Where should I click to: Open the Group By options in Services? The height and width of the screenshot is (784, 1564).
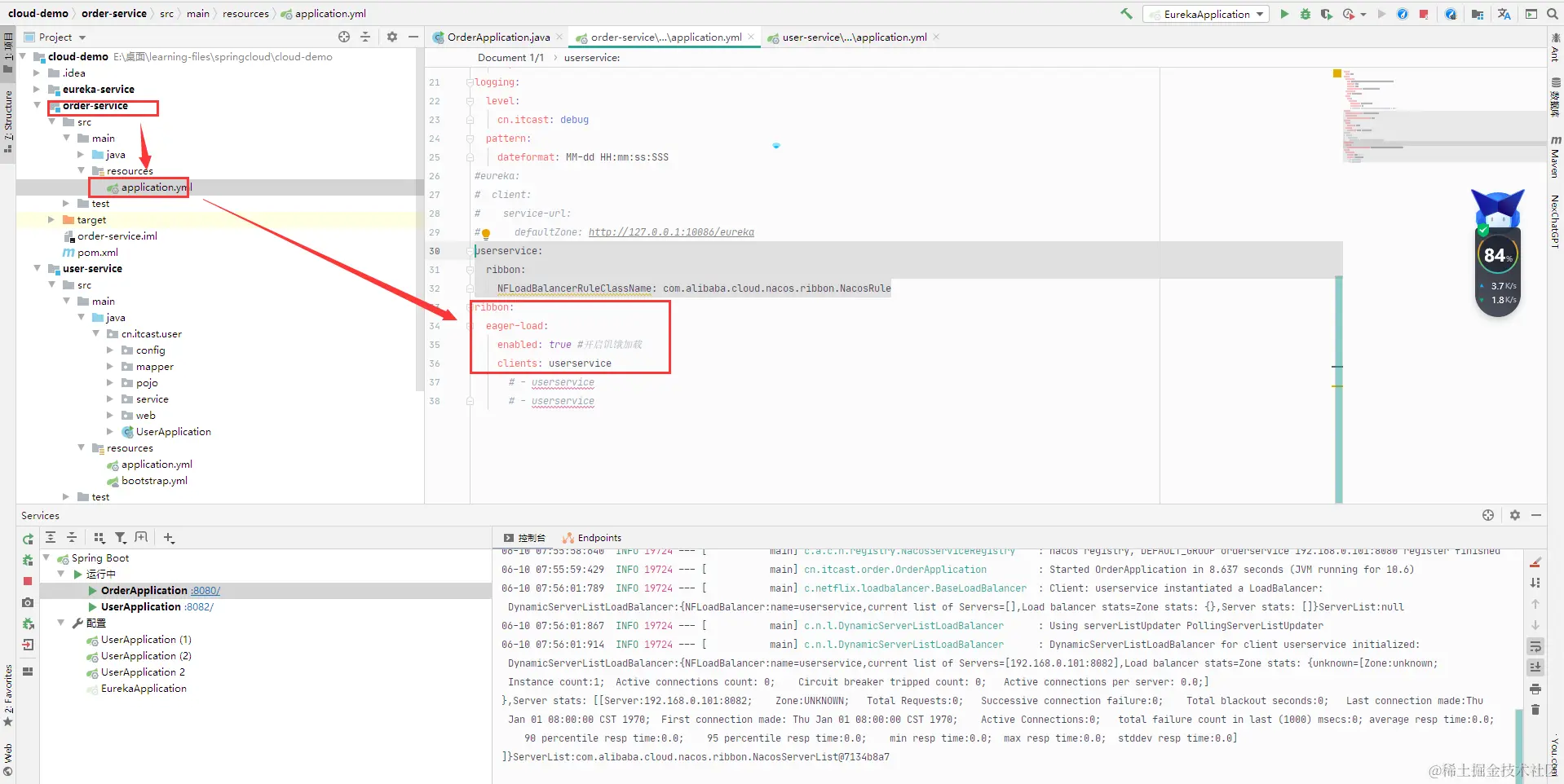[99, 537]
